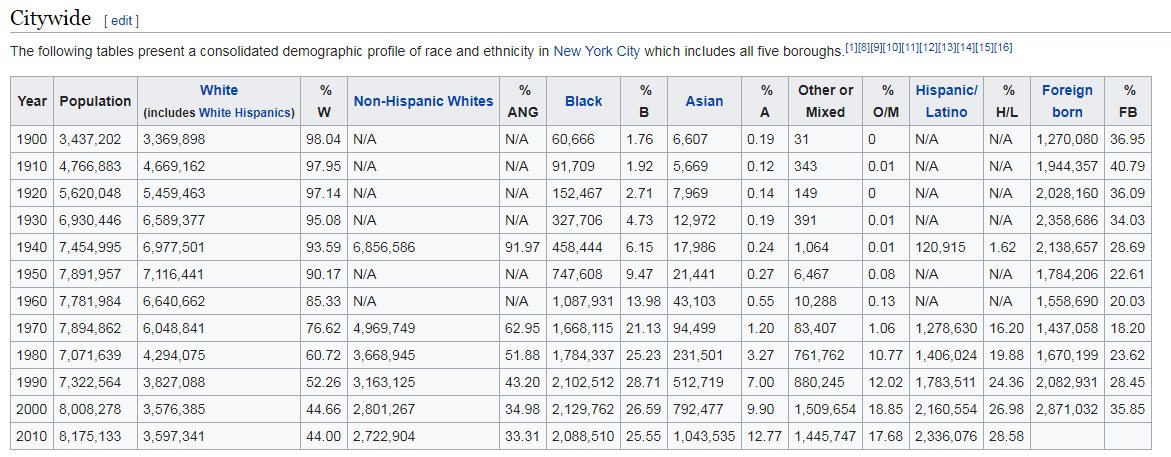
Task: Select the 12.77 percent Asian cell
Action: (x=765, y=435)
